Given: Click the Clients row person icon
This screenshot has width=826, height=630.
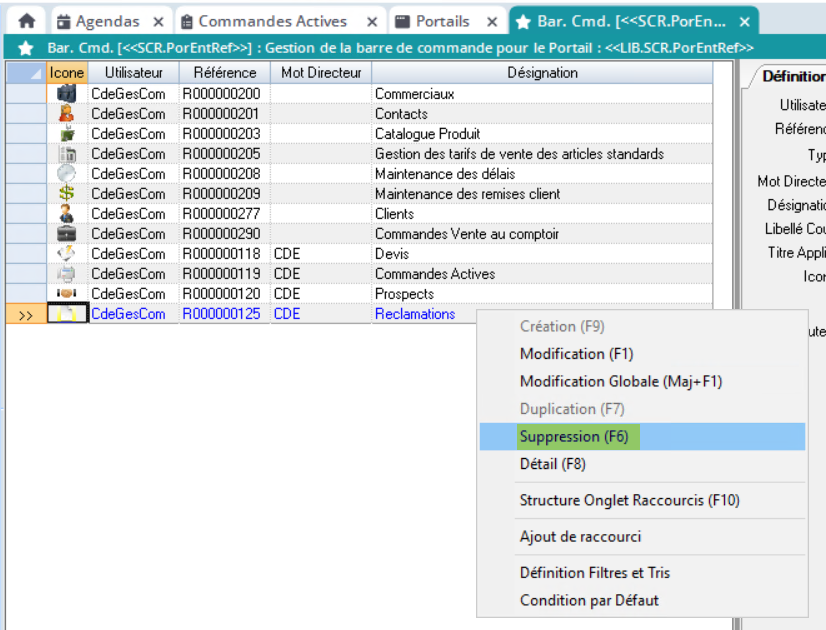Looking at the screenshot, I should (67, 214).
